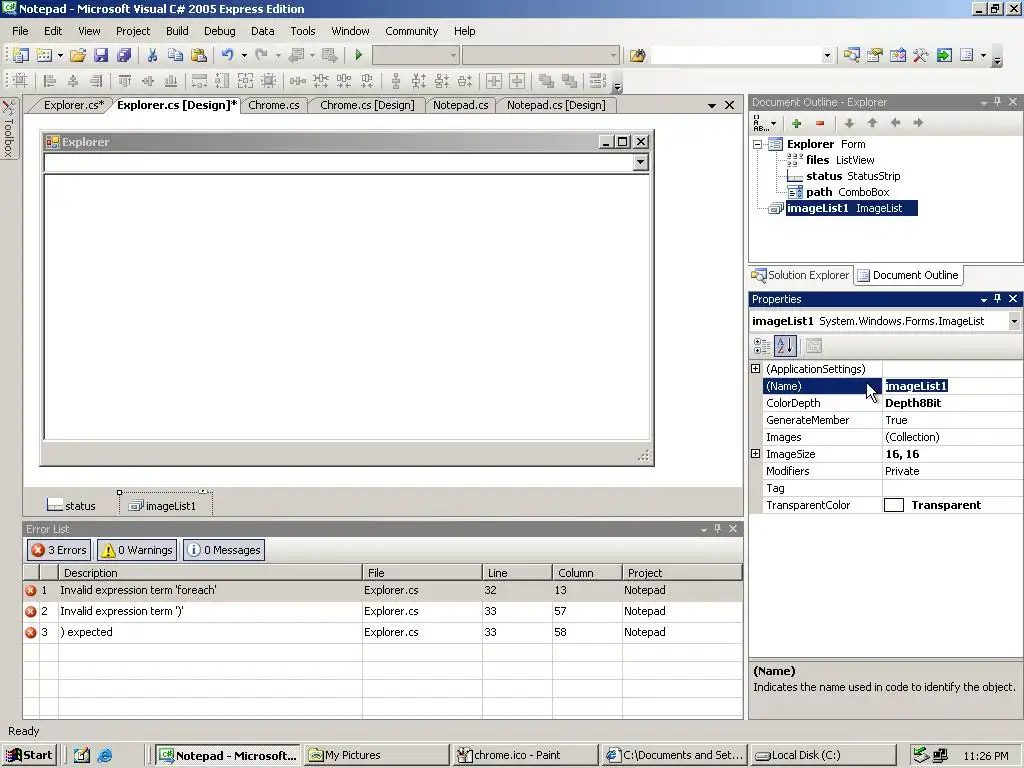Open My Pictures taskbar button
Viewport: 1024px width, 768px height.
click(376, 756)
